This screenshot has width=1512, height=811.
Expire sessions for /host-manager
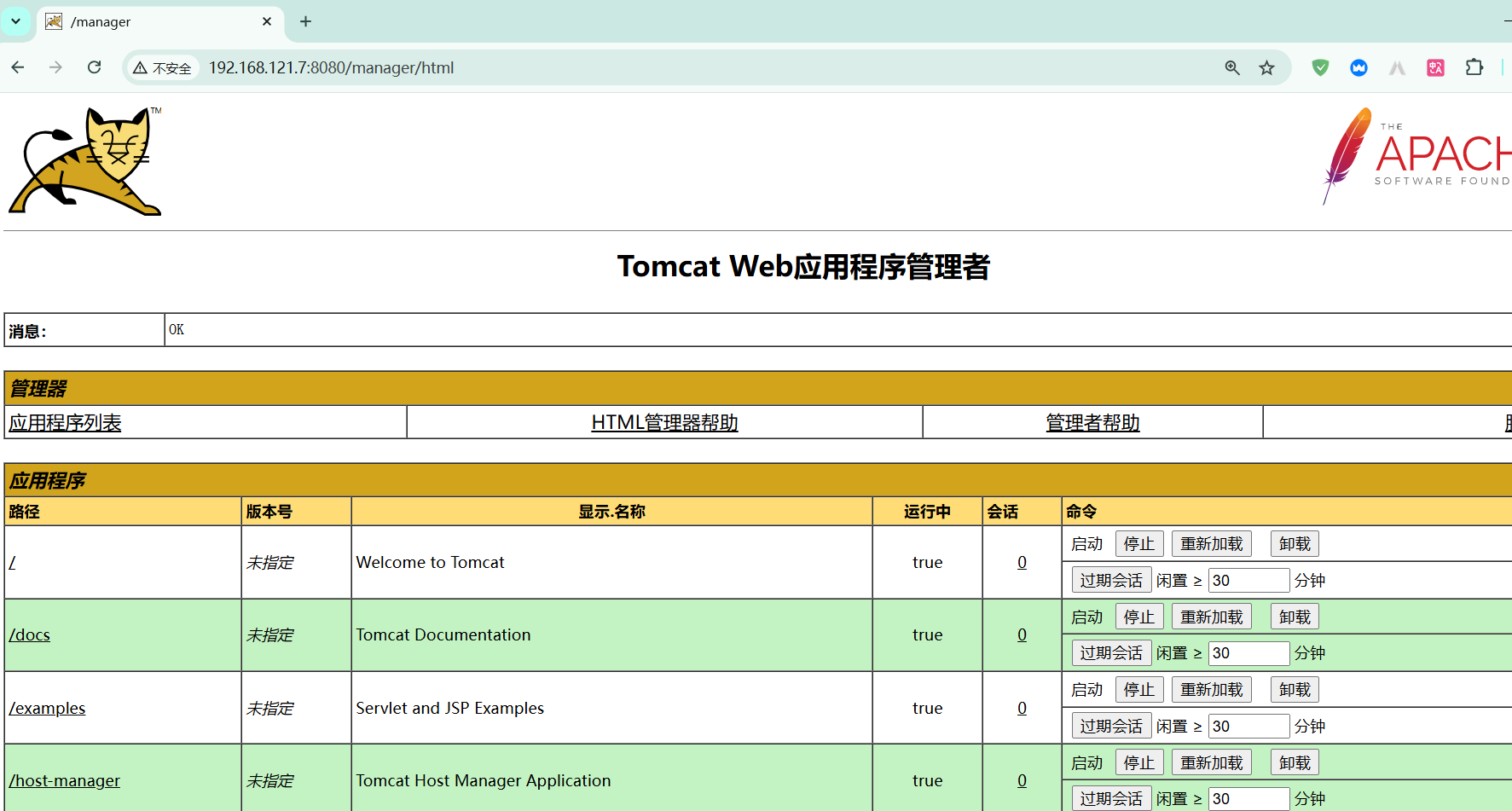[x=1111, y=799]
